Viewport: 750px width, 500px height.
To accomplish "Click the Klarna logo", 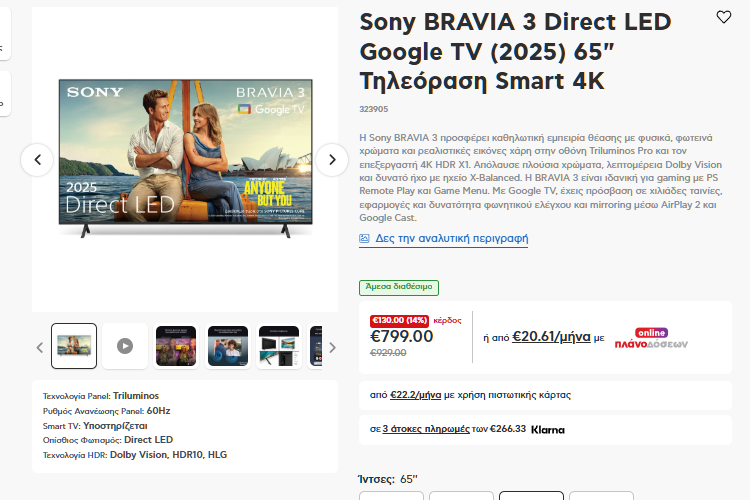I will tap(548, 430).
